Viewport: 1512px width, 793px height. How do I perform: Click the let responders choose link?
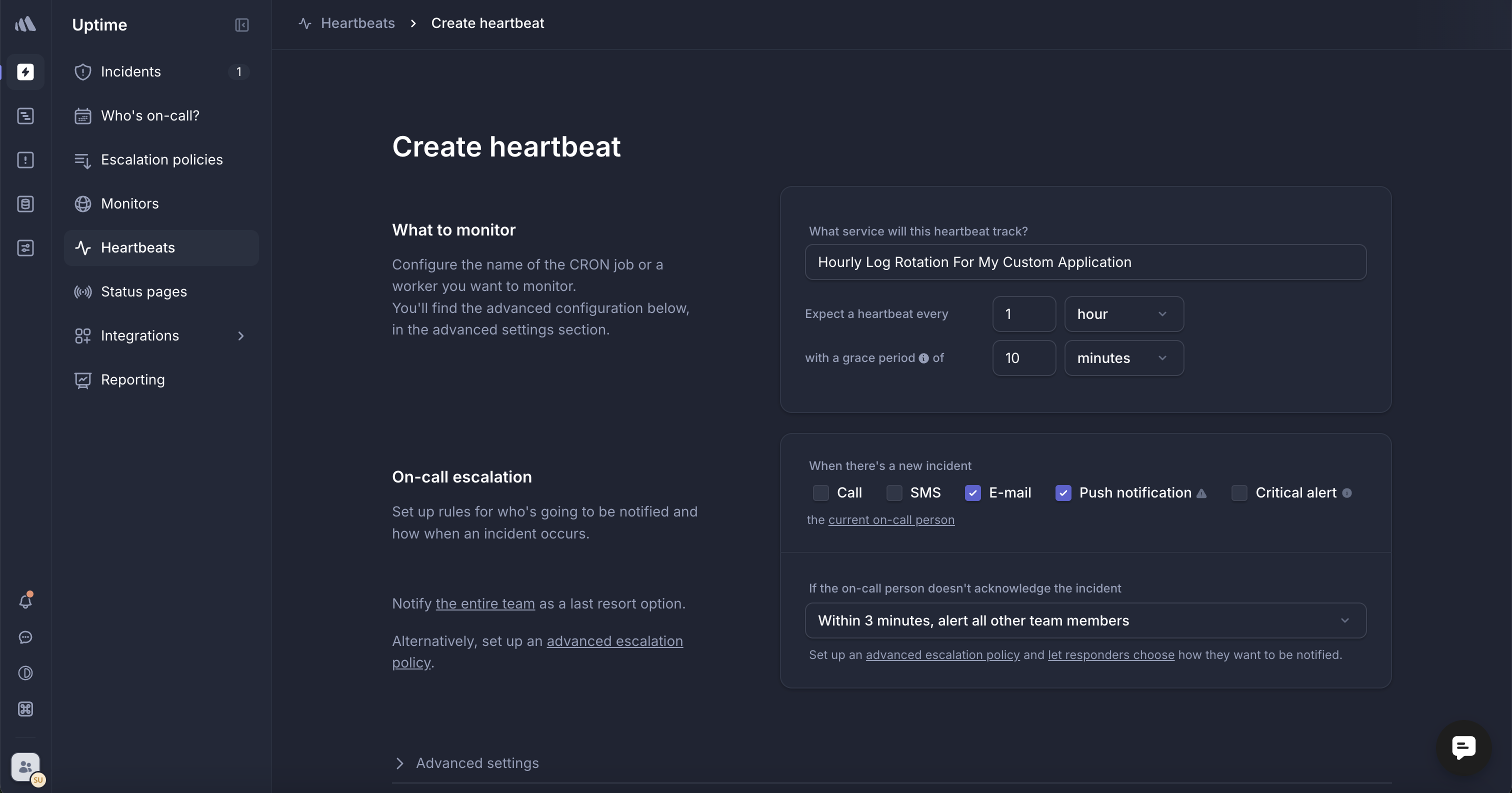point(1110,655)
